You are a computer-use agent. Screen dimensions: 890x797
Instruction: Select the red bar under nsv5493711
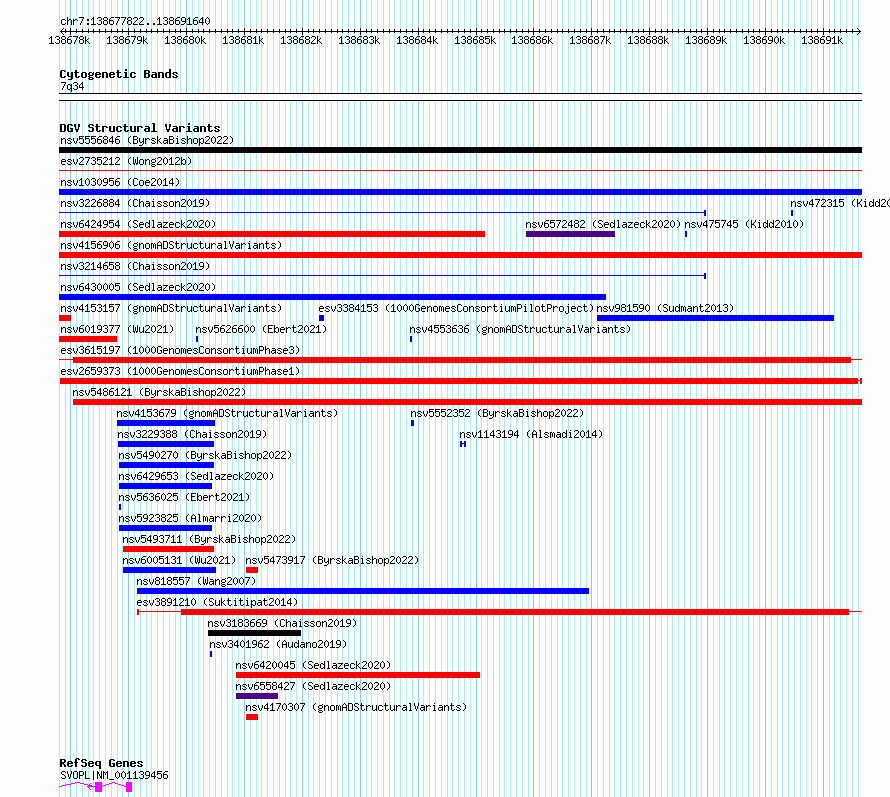[x=169, y=549]
